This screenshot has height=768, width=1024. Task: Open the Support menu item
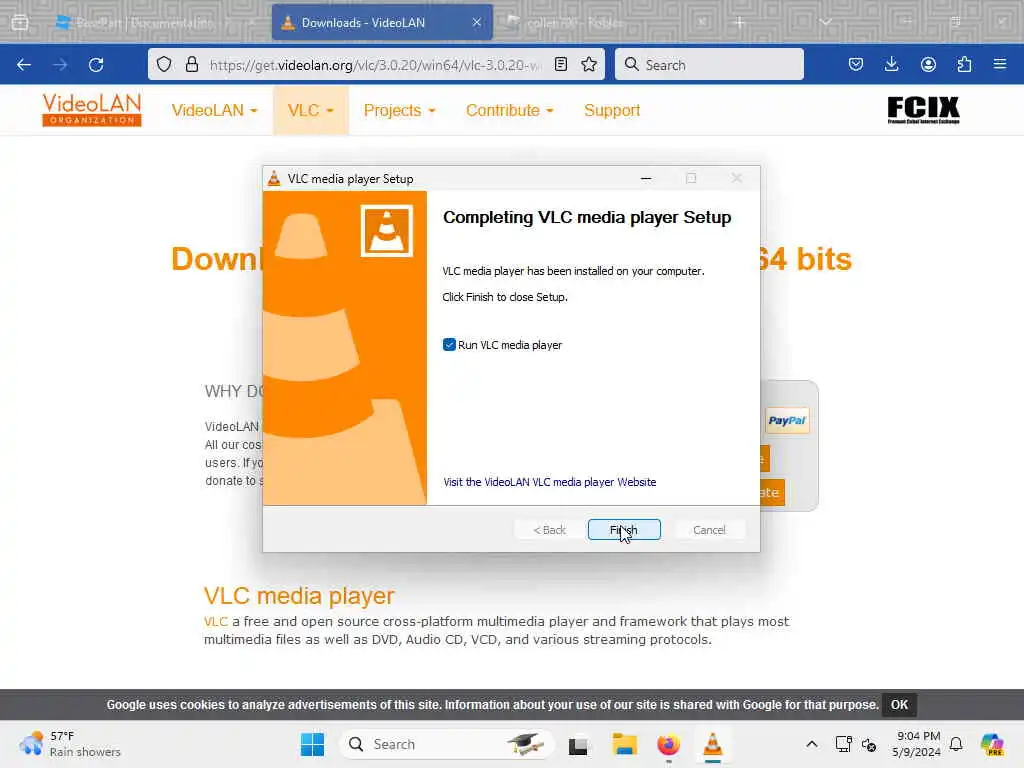point(612,110)
